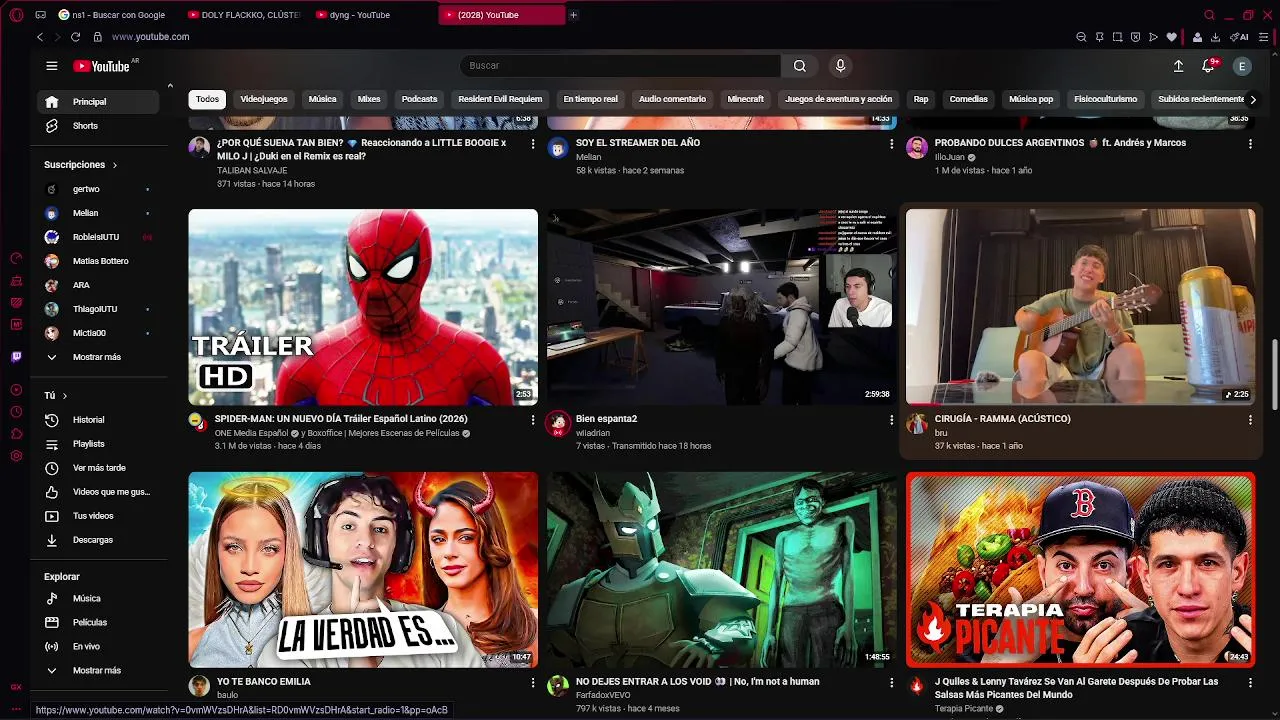Open Música under Explorar
The image size is (1280, 720).
pos(98,598)
